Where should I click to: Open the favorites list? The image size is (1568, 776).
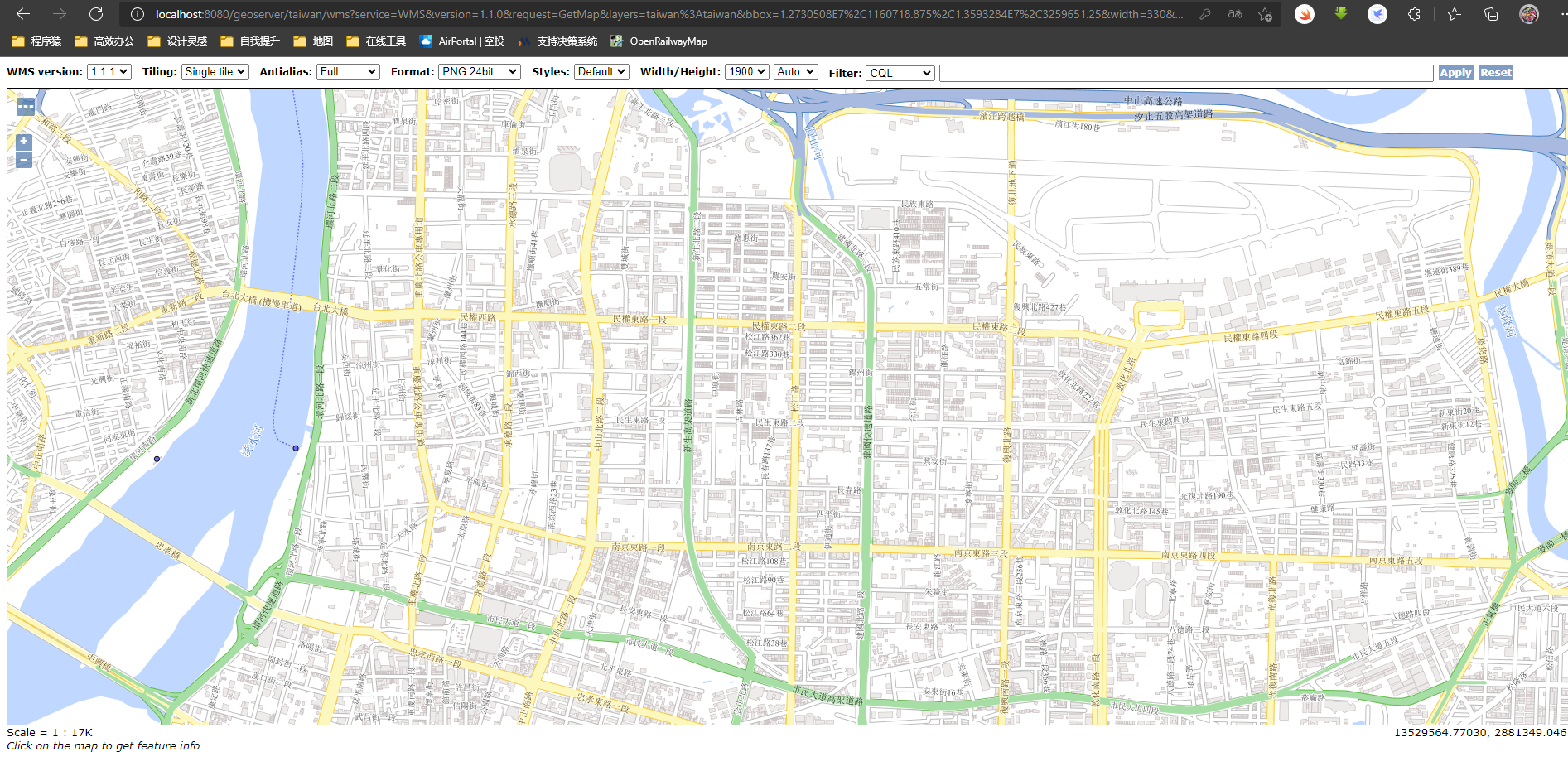[x=1455, y=14]
